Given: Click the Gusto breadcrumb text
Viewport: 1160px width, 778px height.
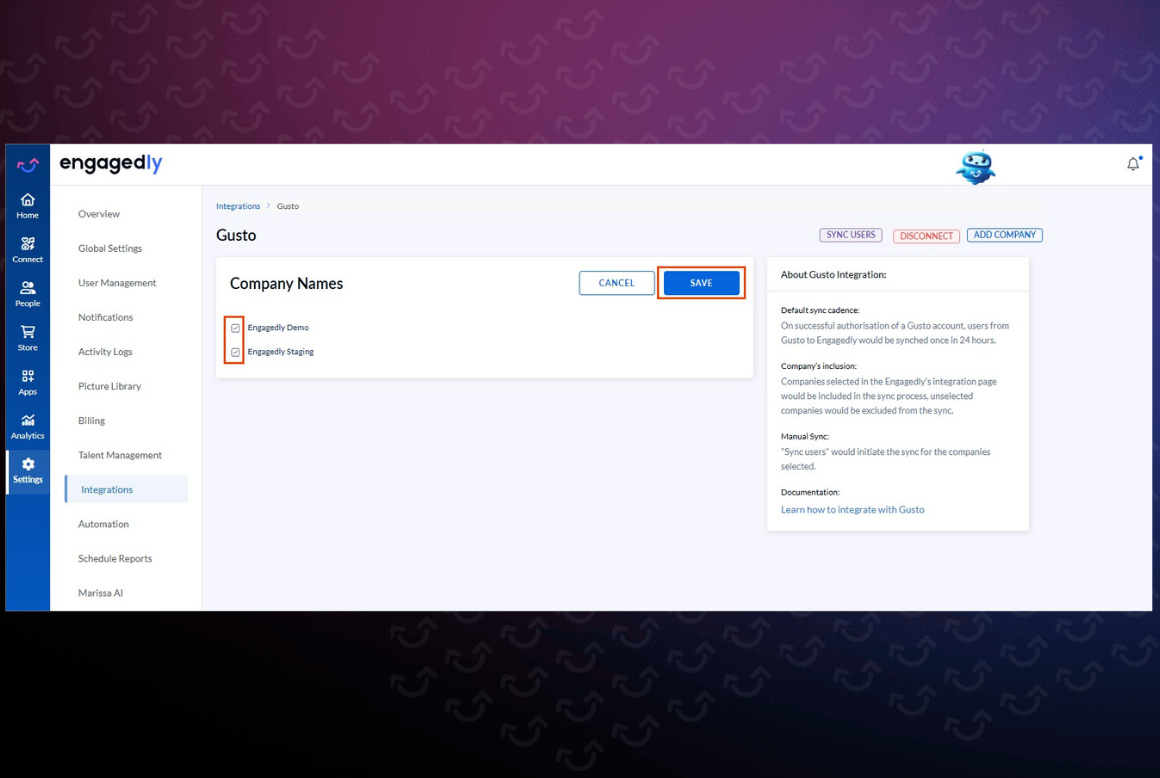Looking at the screenshot, I should (288, 206).
